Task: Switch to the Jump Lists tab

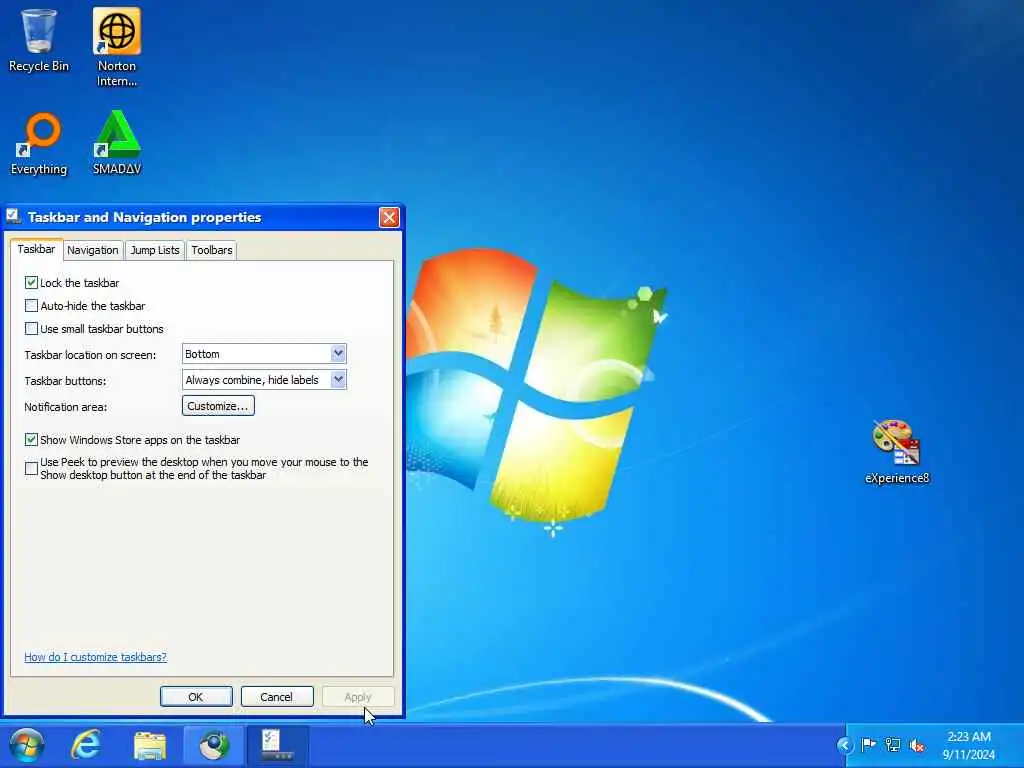Action: tap(155, 250)
